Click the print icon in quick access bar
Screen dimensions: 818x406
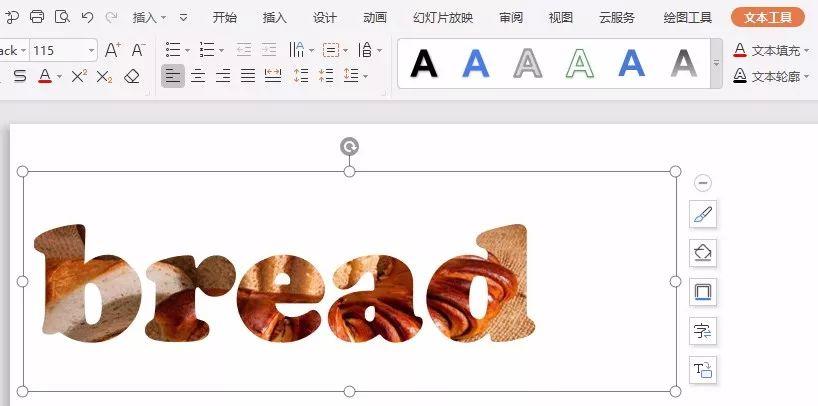(37, 17)
